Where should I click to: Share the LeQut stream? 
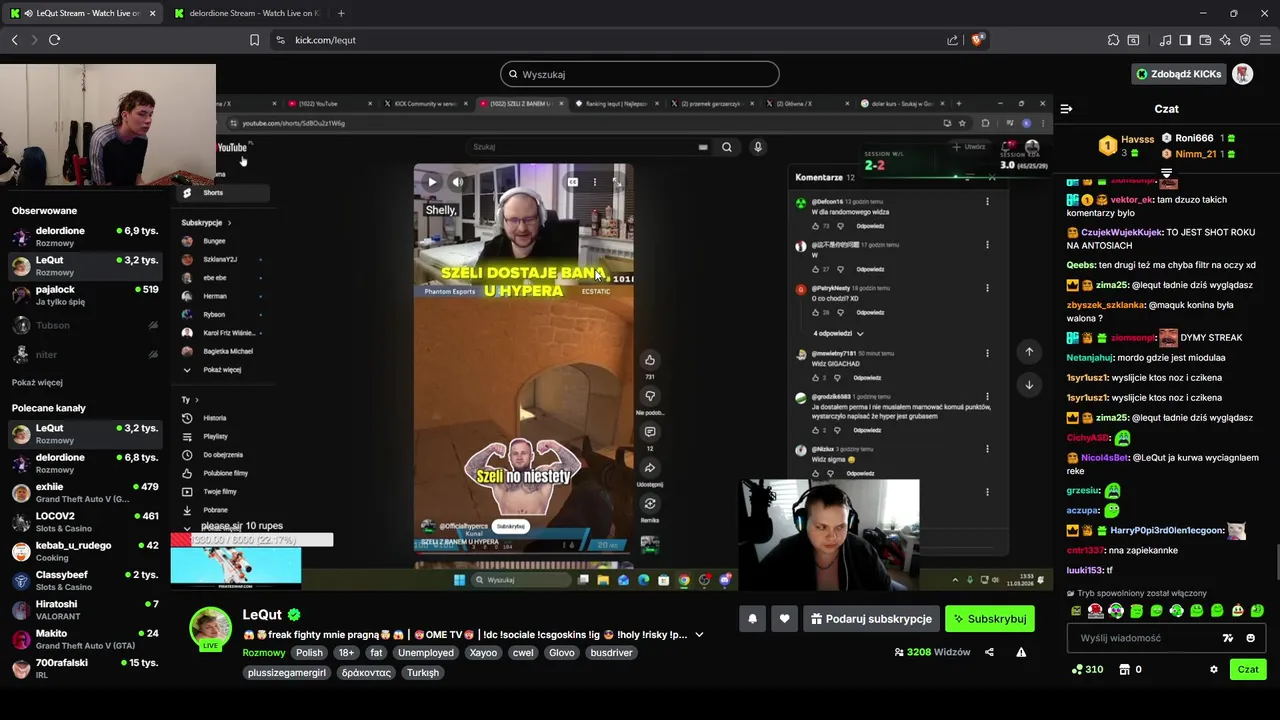click(x=989, y=652)
